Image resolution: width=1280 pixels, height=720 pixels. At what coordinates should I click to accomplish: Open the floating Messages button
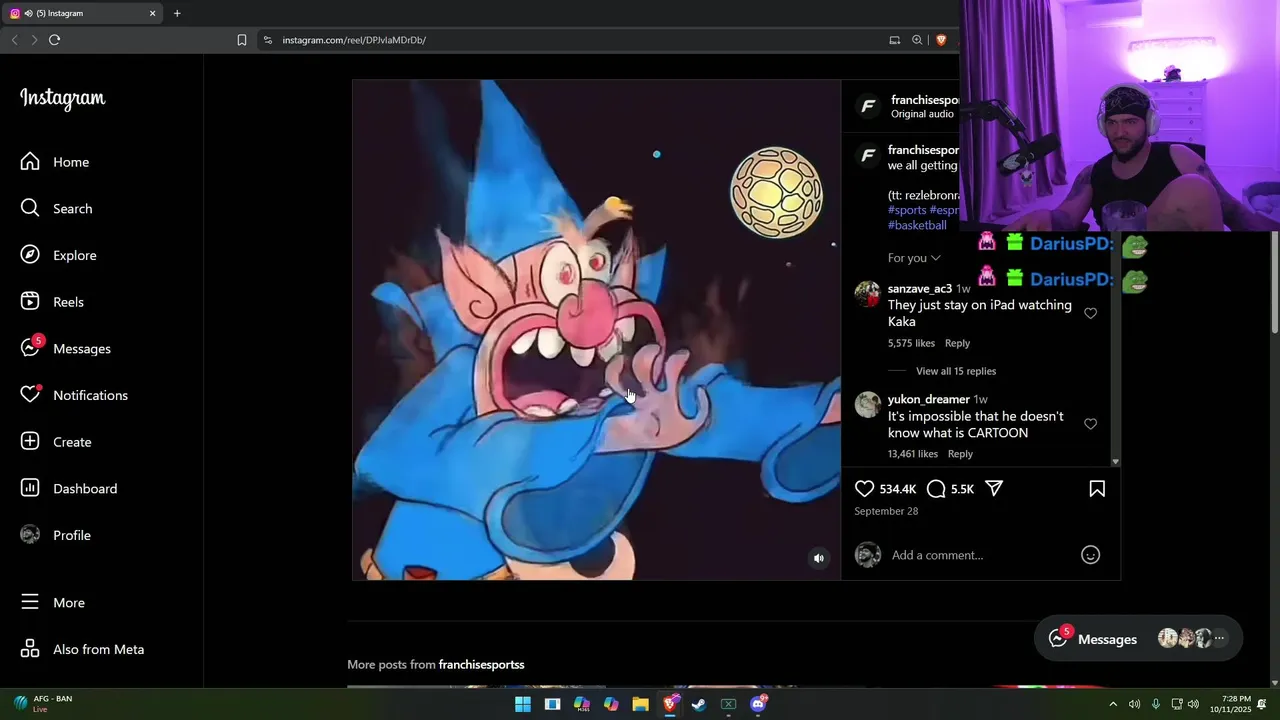click(1138, 639)
